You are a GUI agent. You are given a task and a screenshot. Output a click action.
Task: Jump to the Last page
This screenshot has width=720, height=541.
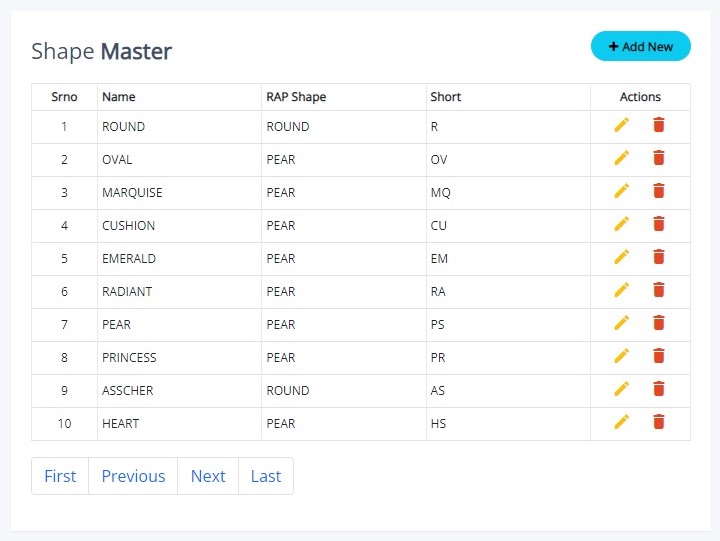click(x=266, y=476)
